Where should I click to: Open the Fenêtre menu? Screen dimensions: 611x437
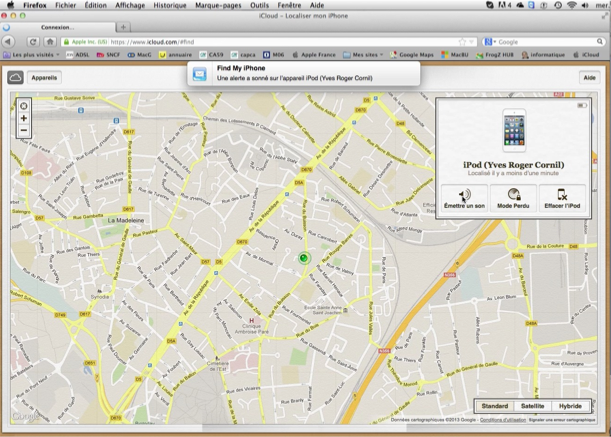click(289, 5)
